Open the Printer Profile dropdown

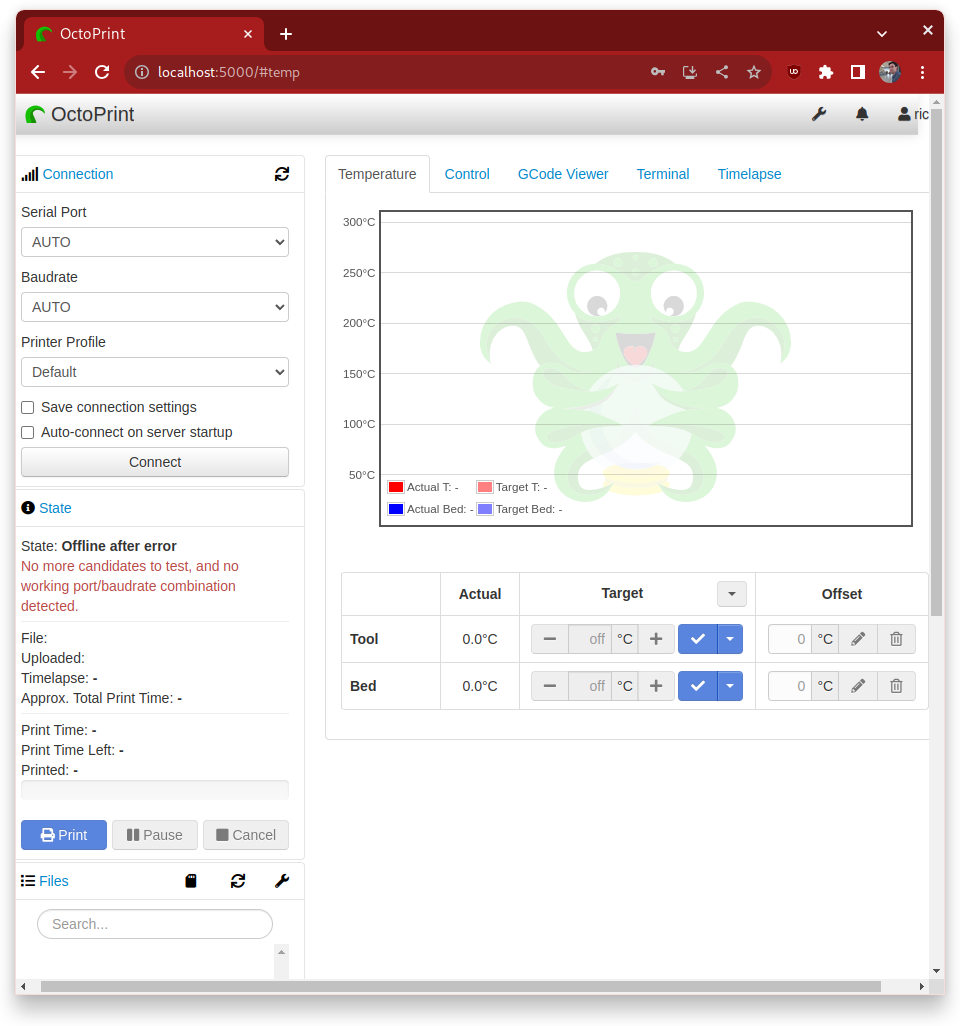(x=155, y=372)
